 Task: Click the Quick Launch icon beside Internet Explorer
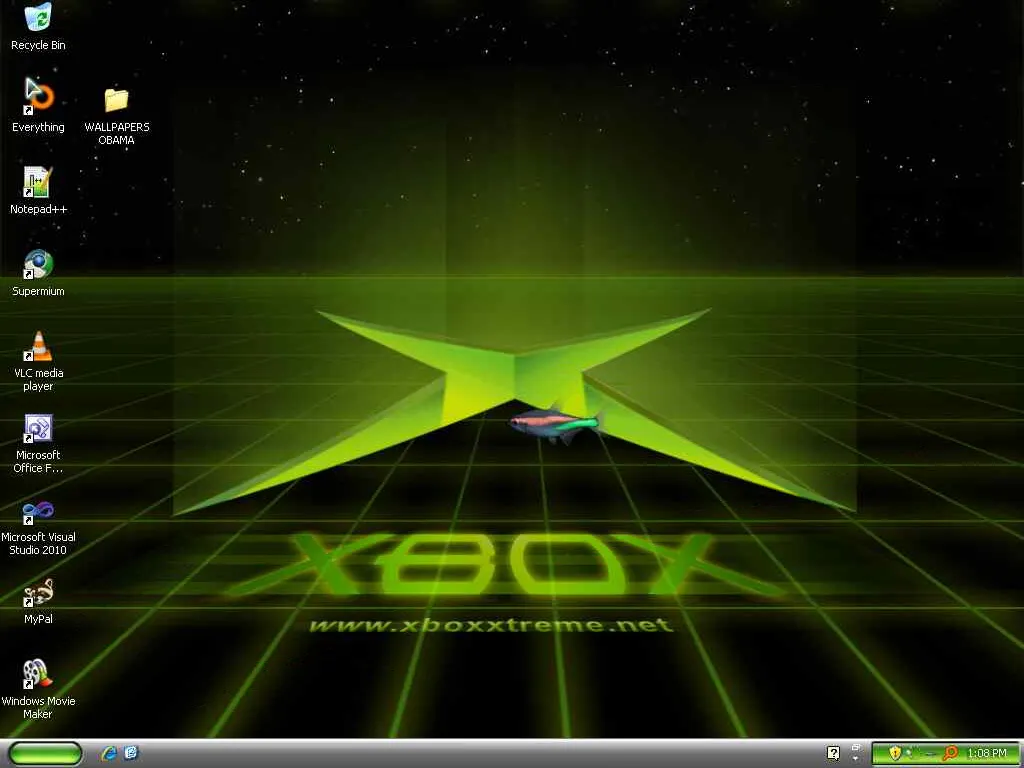[x=131, y=753]
